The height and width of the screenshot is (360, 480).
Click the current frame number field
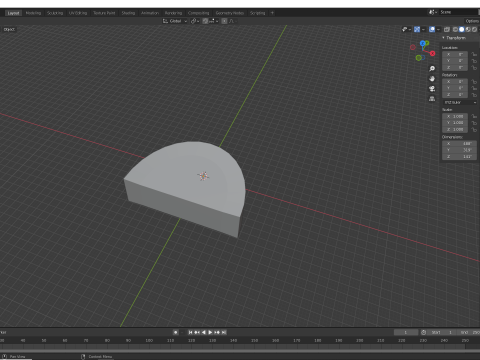(406, 332)
